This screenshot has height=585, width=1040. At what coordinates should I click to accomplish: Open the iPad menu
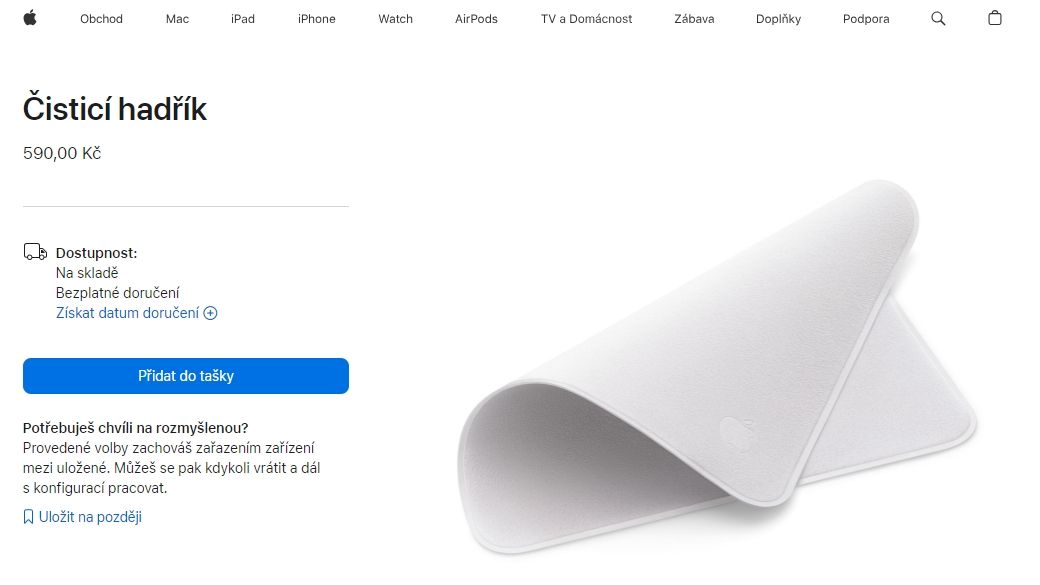click(243, 19)
